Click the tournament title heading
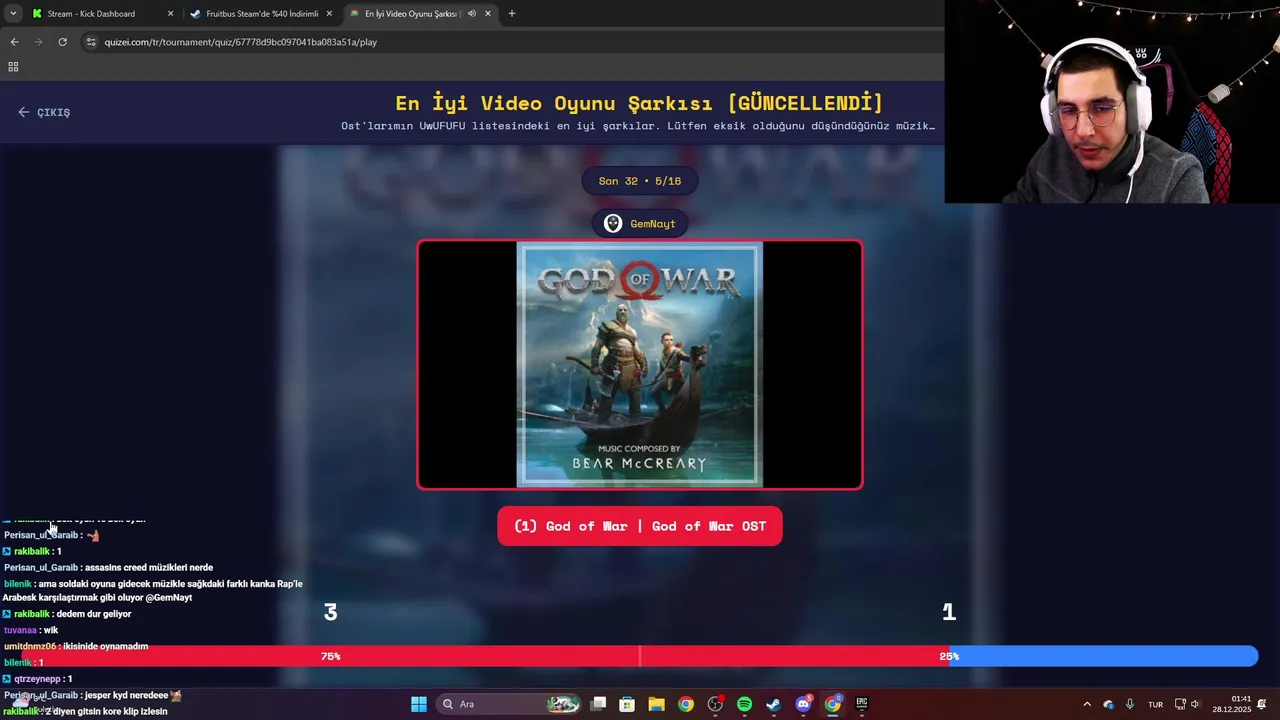This screenshot has height=720, width=1280. click(640, 103)
